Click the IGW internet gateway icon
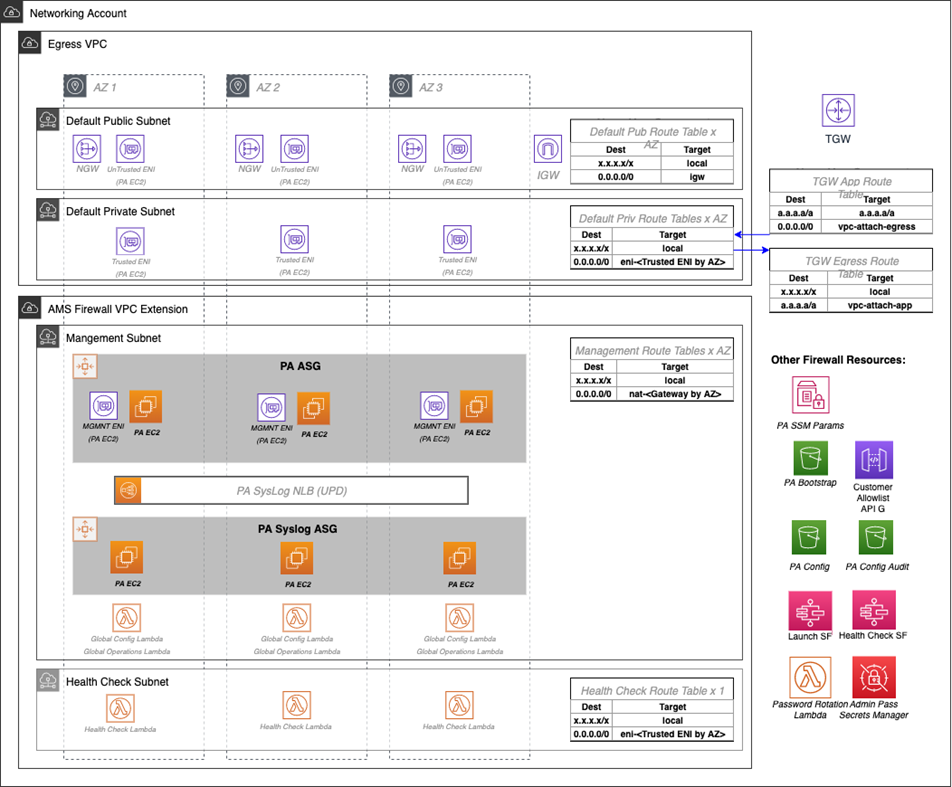Screen dimensions: 952x787 click(549, 148)
